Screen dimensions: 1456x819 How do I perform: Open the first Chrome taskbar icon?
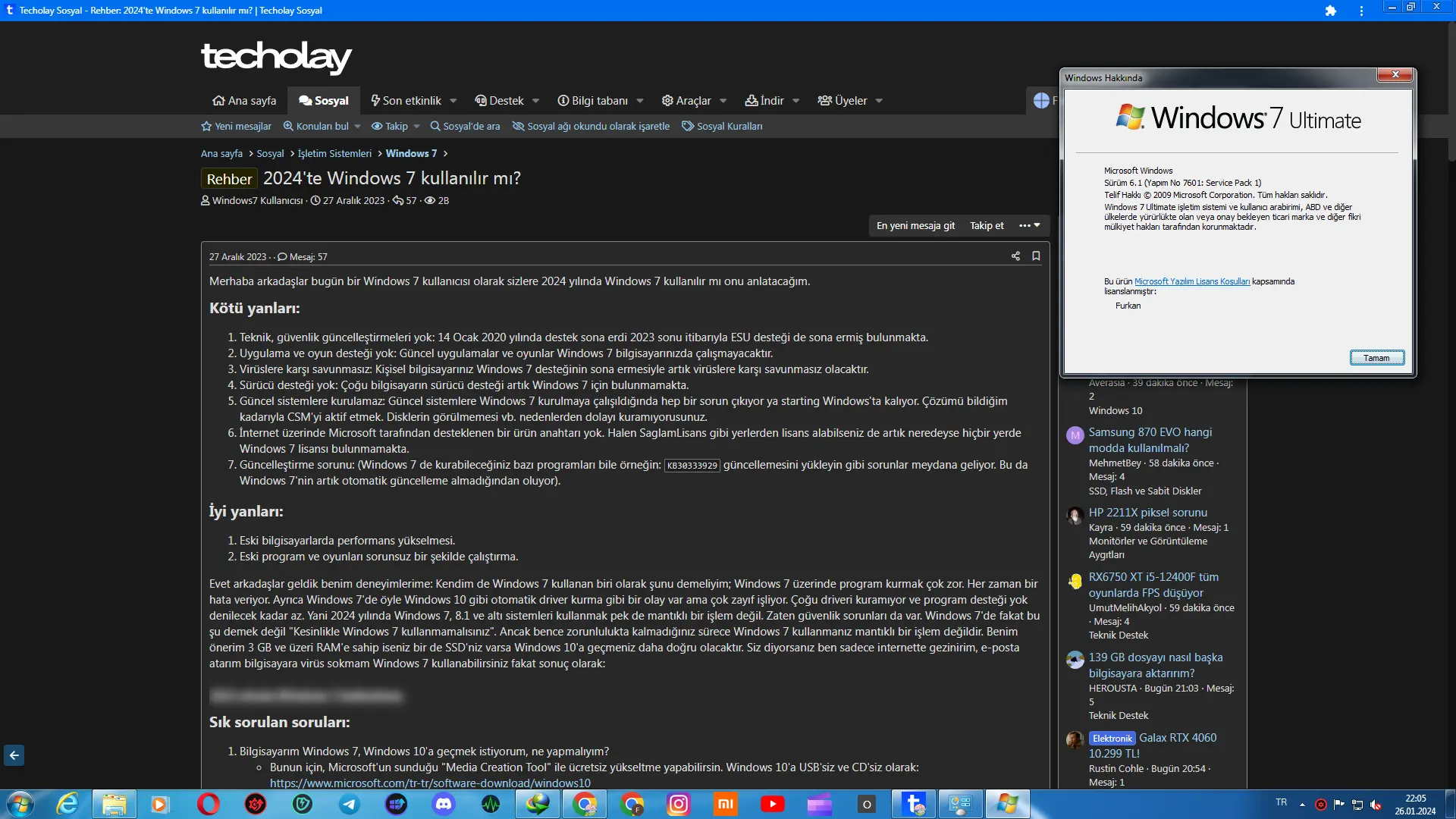coord(585,804)
